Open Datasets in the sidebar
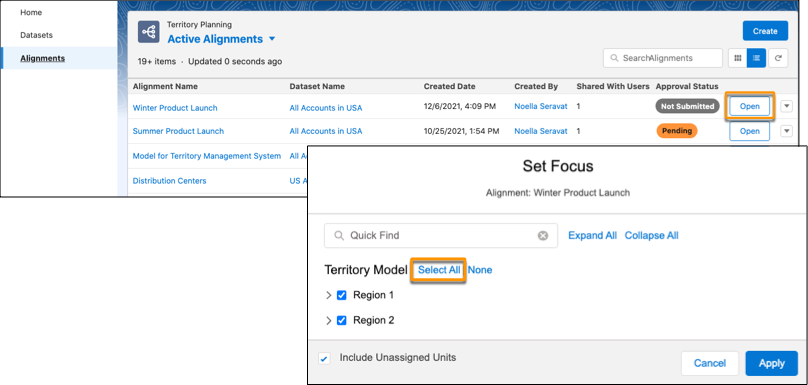 [37, 35]
